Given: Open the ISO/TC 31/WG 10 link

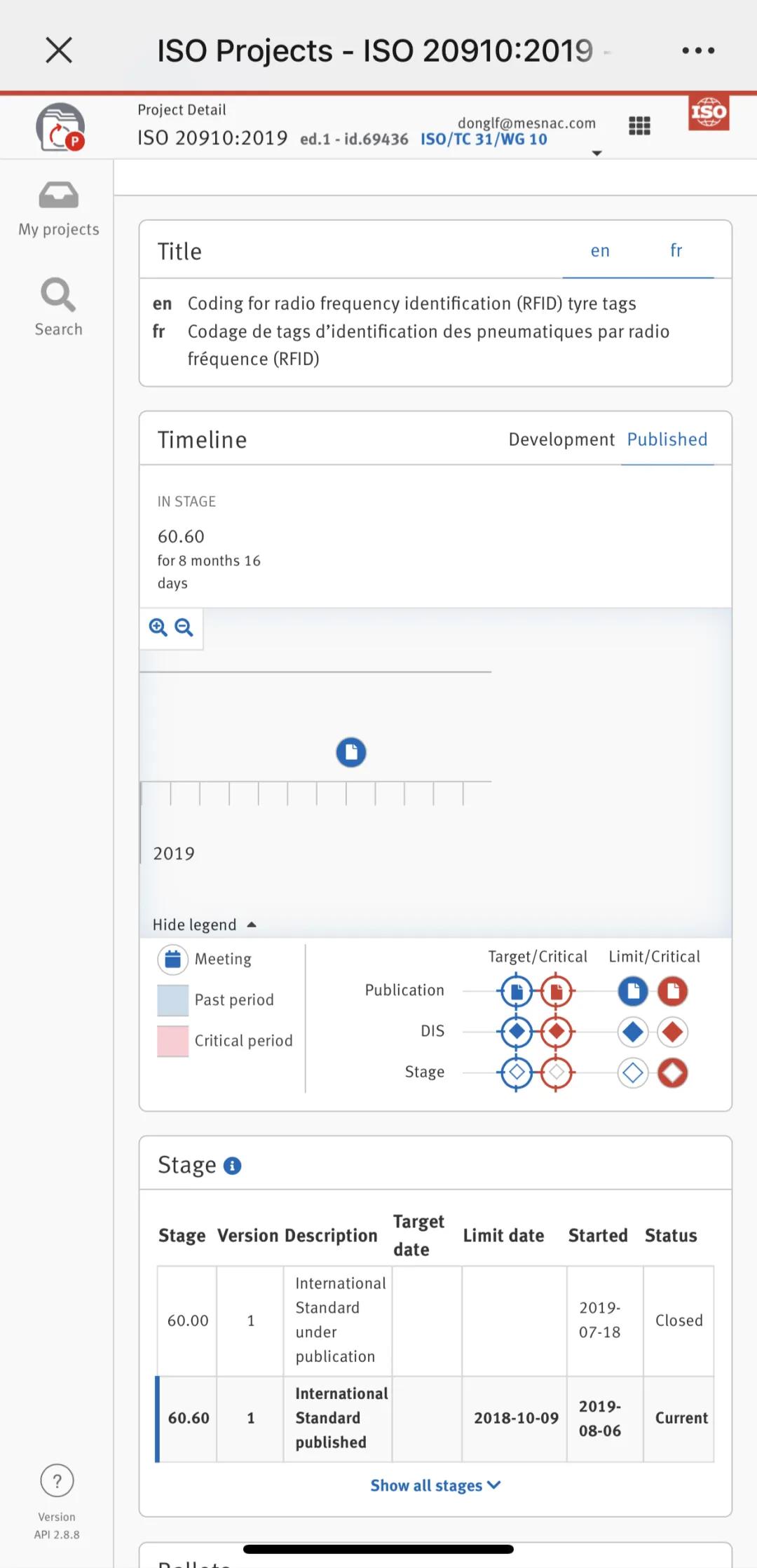Looking at the screenshot, I should point(484,139).
